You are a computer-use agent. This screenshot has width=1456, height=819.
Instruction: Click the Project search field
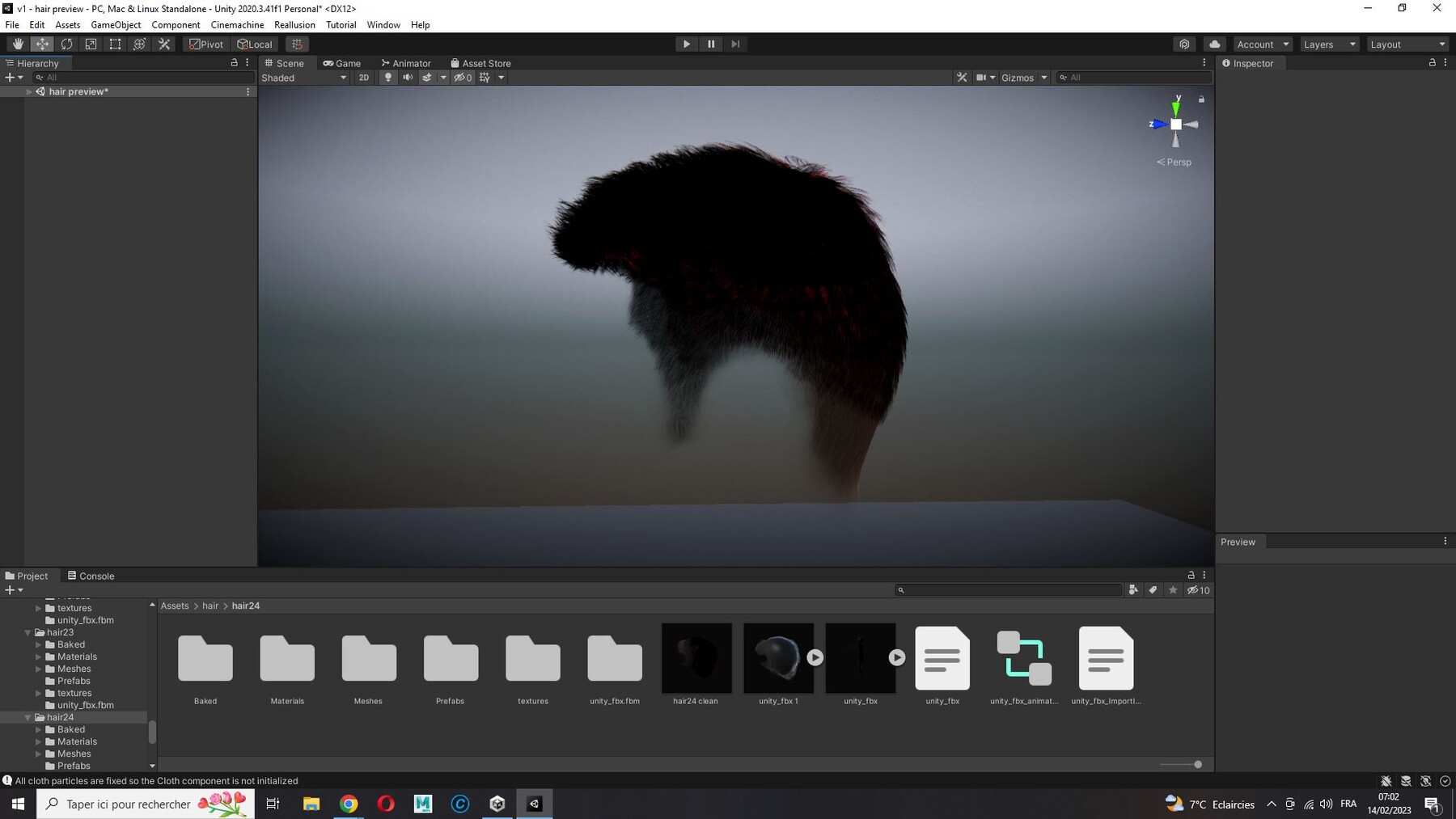tap(1008, 590)
